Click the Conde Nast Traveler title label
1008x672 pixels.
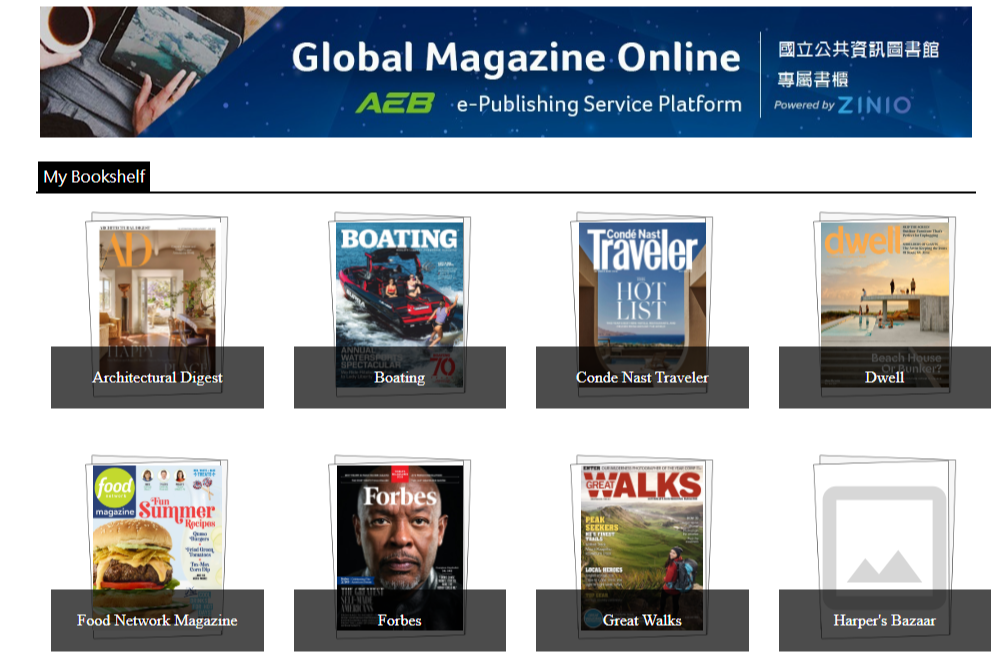642,377
